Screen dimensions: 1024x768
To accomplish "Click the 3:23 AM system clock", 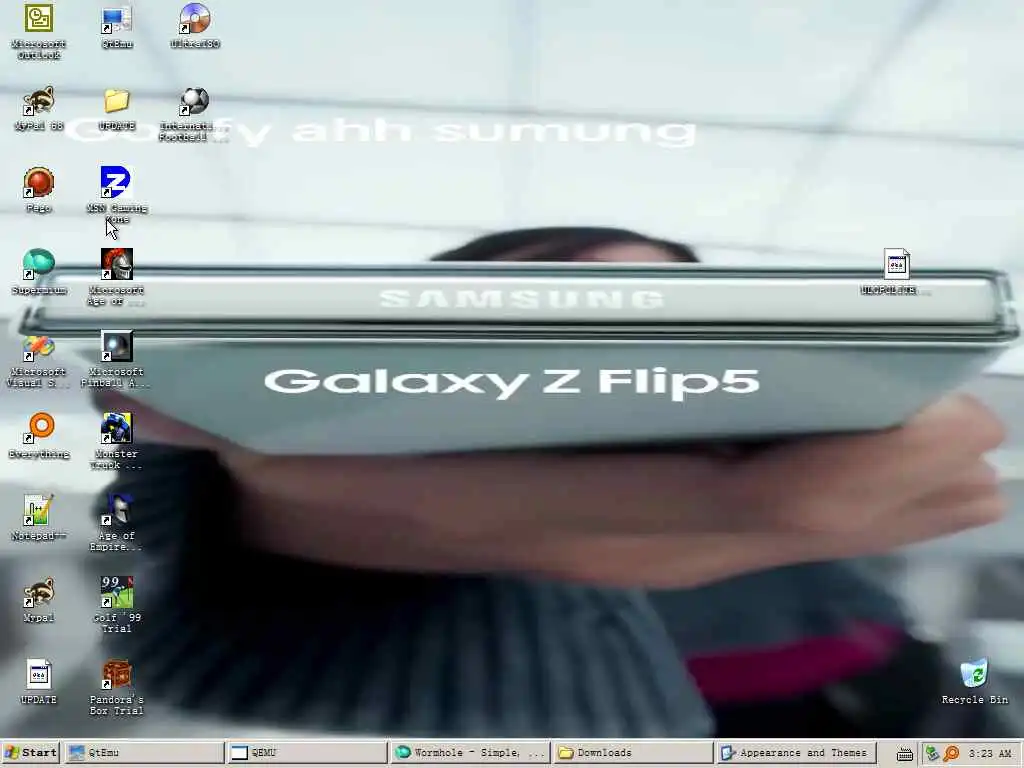I will (989, 754).
